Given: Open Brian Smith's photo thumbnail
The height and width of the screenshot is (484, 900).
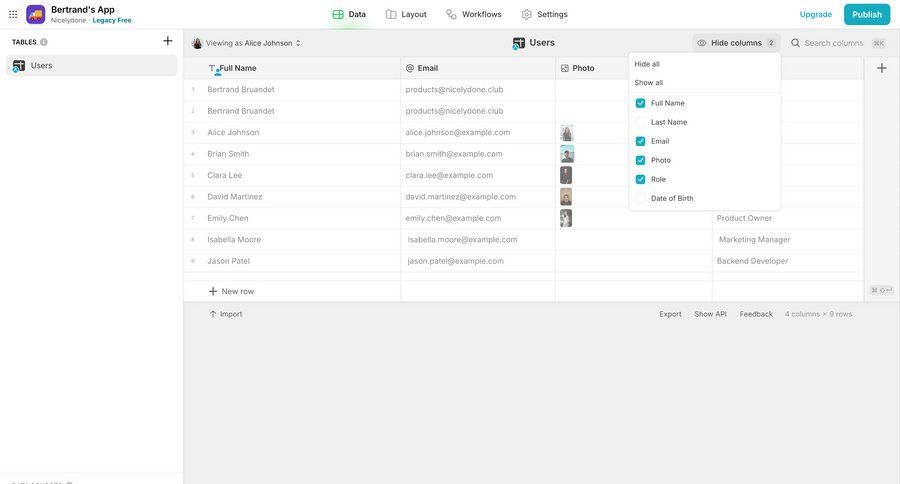Looking at the screenshot, I should pos(567,154).
